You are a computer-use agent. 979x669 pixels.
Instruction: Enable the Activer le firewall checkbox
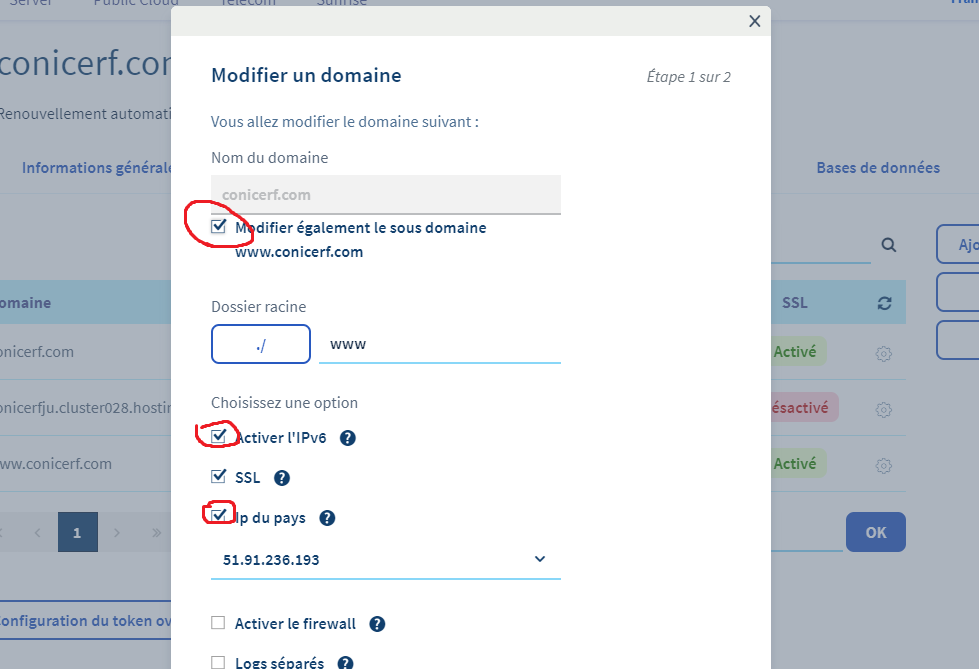click(x=218, y=623)
